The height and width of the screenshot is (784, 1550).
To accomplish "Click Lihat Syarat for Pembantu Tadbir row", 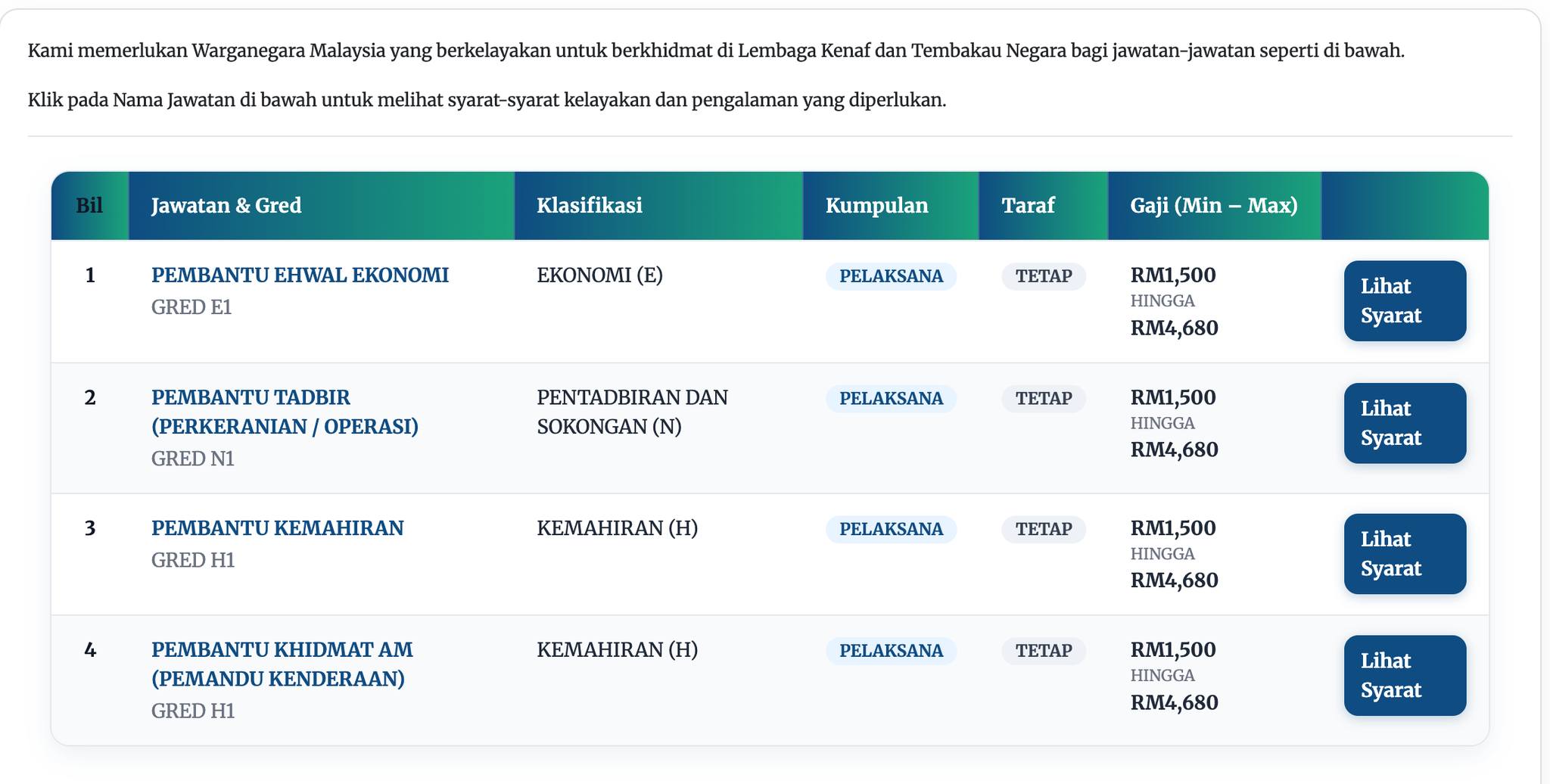I will pos(1404,423).
